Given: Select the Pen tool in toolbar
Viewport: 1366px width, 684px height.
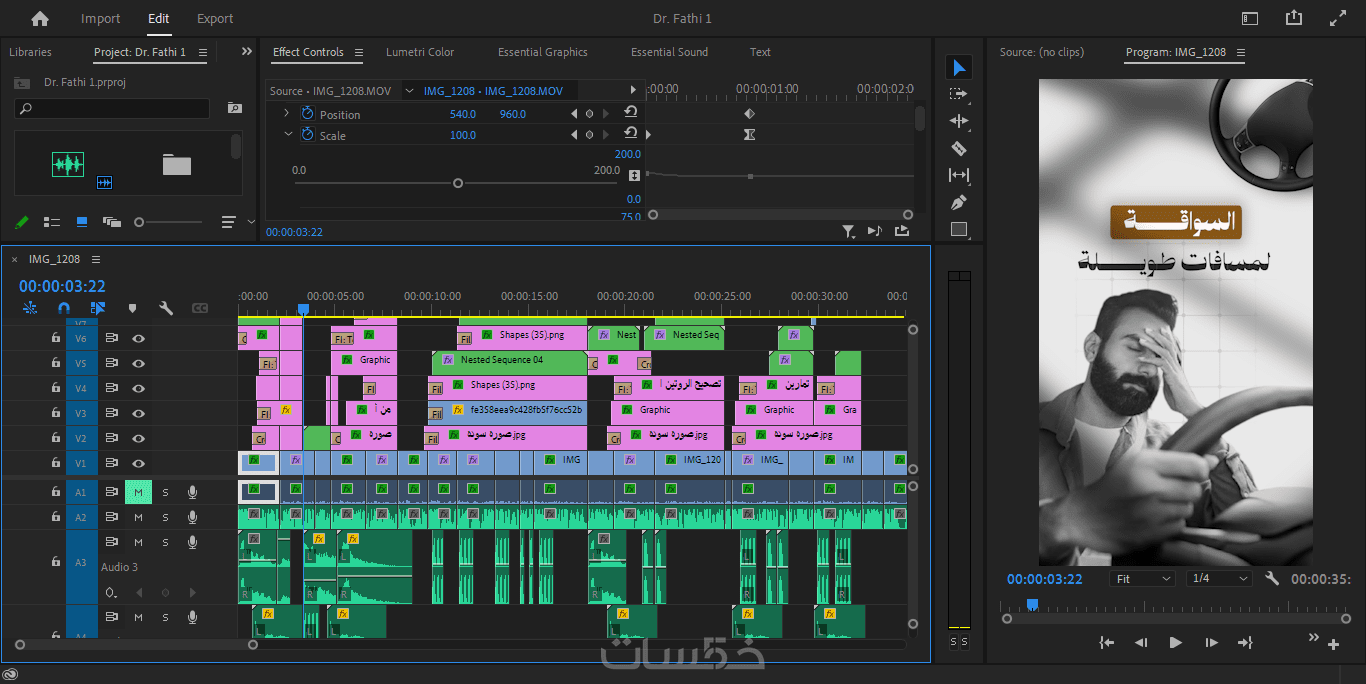Looking at the screenshot, I should [959, 202].
